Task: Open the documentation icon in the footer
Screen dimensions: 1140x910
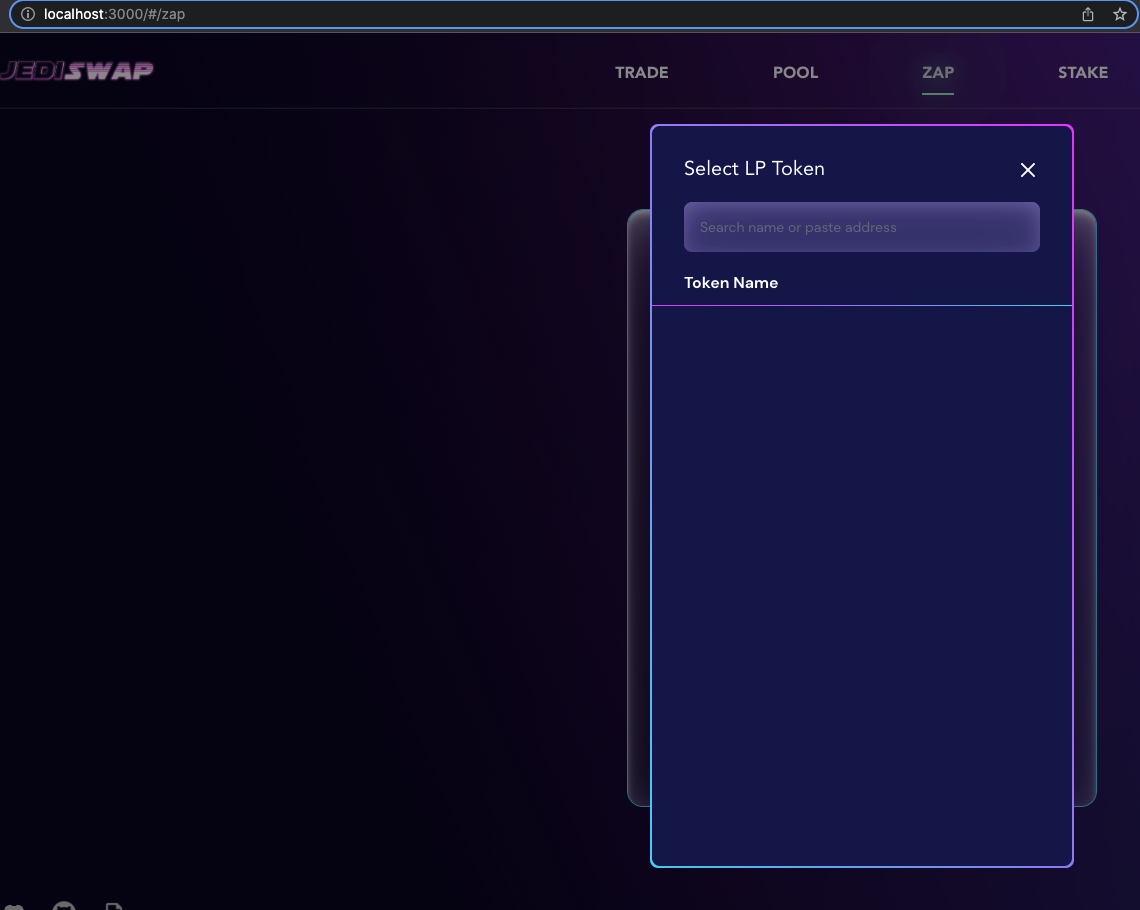Action: (114, 906)
